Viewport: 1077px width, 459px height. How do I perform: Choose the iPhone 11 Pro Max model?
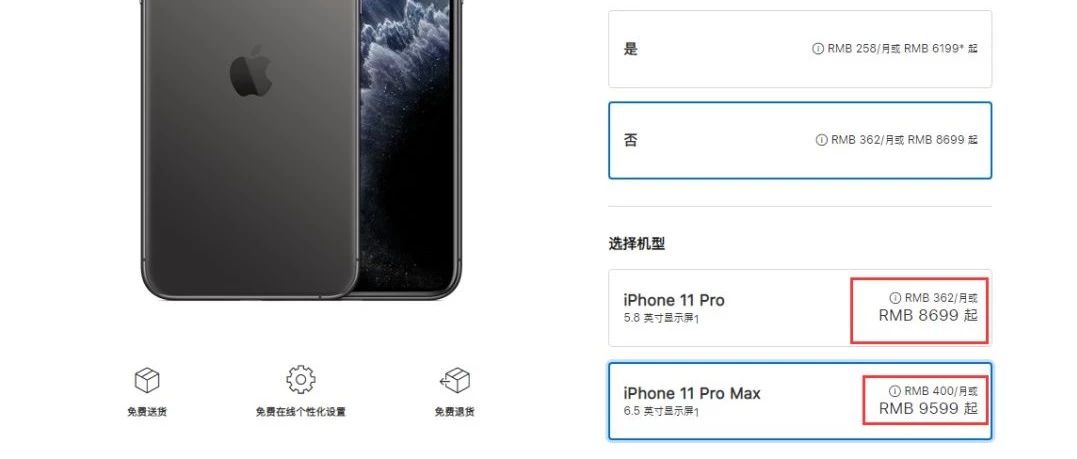pyautogui.click(x=800, y=401)
